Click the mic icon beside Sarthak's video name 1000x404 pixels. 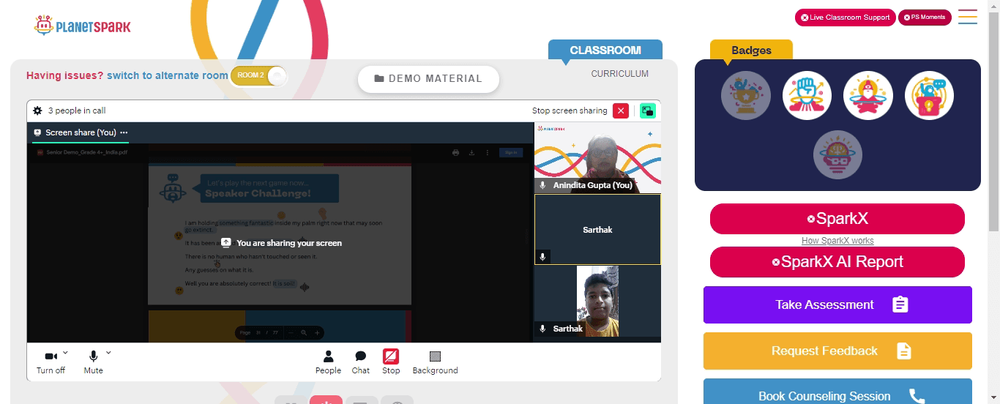coord(543,329)
